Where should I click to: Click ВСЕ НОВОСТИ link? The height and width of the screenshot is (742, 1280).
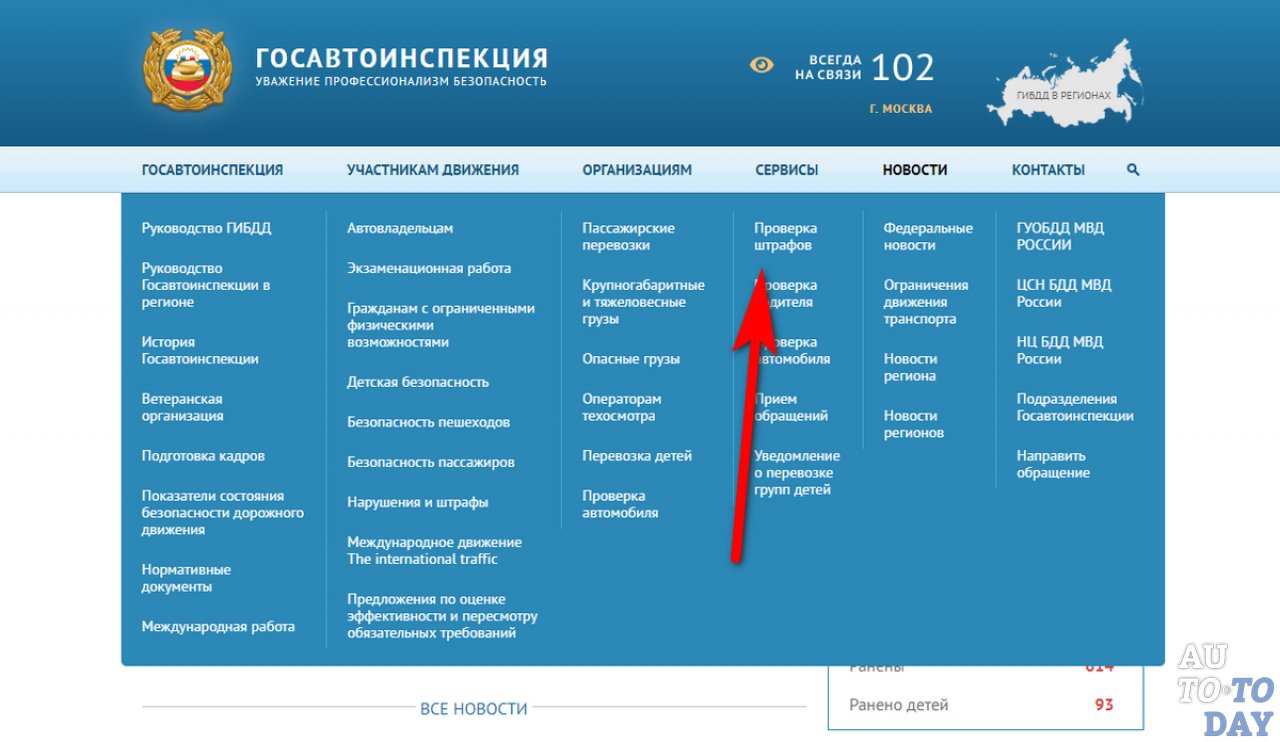coord(473,708)
